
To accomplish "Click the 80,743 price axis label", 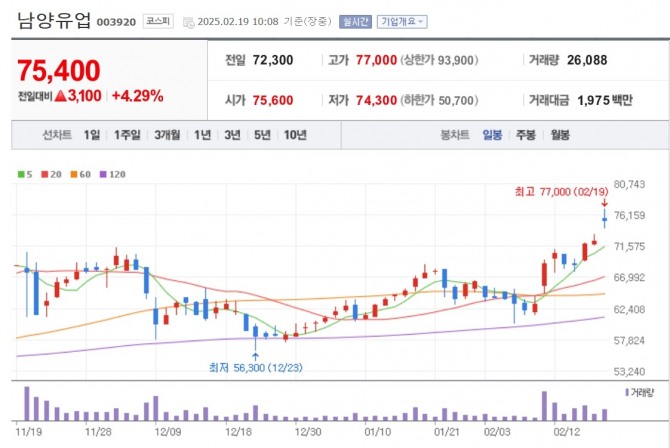I will (629, 184).
